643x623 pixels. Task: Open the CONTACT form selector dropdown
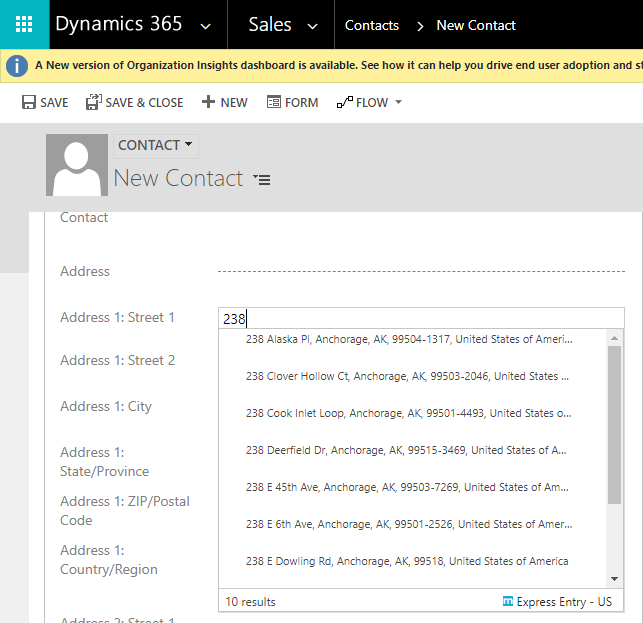click(155, 146)
